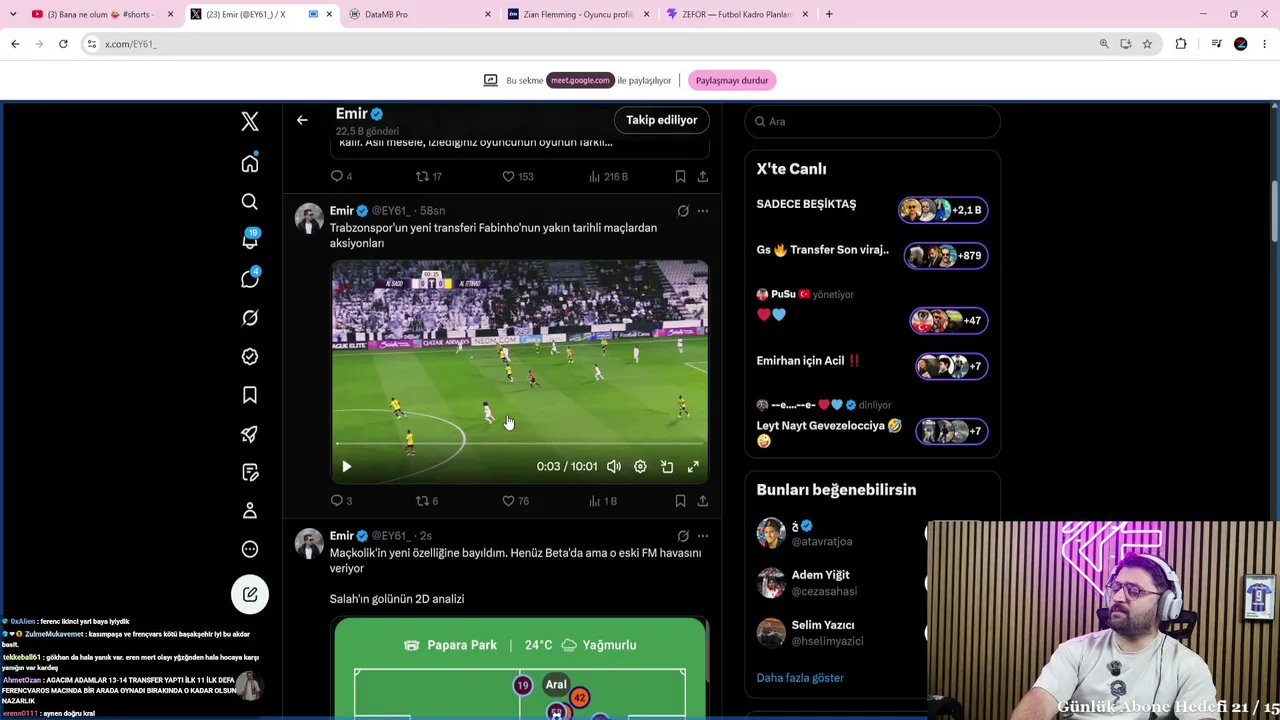Image resolution: width=1280 pixels, height=720 pixels.
Task: Open the Verified badge icon in sidebar
Action: (250, 356)
